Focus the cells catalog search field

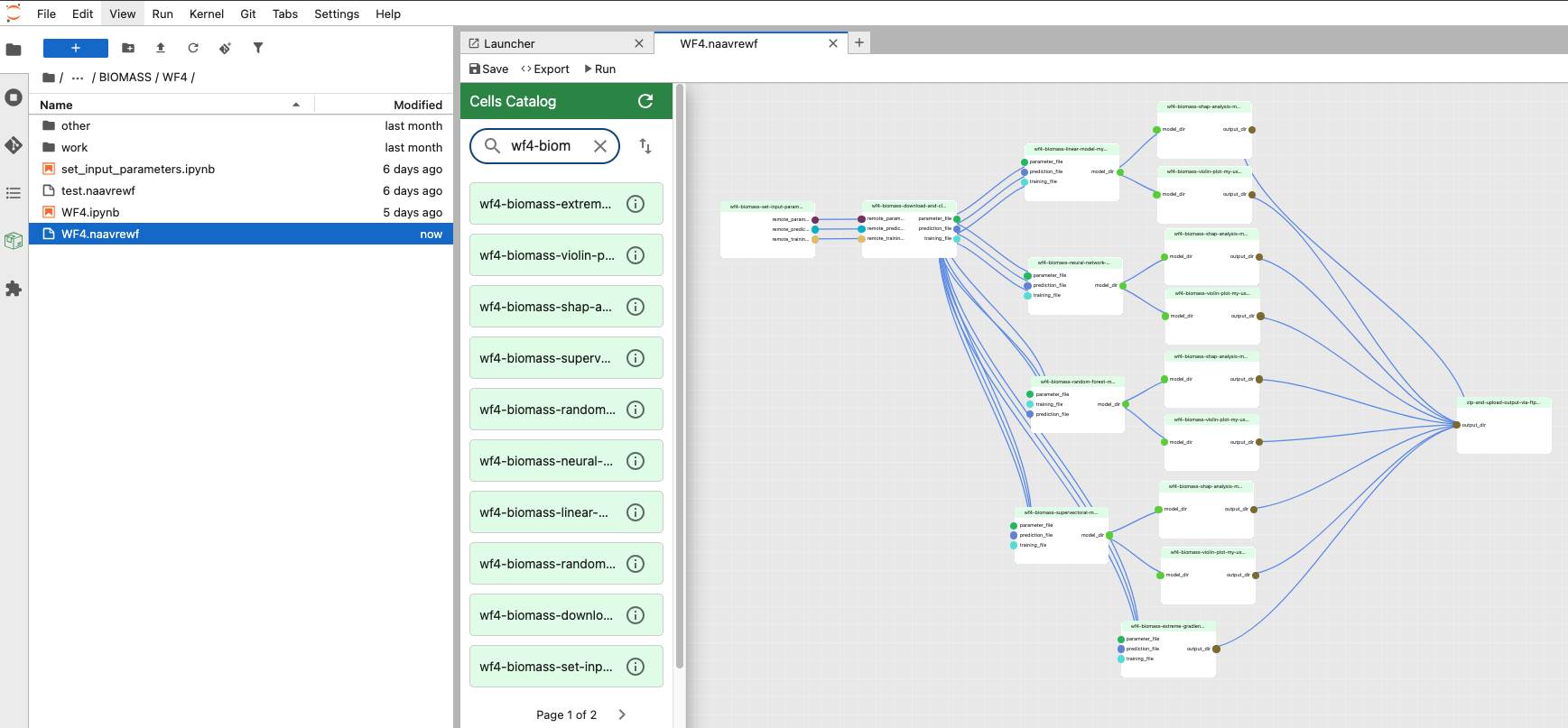541,146
